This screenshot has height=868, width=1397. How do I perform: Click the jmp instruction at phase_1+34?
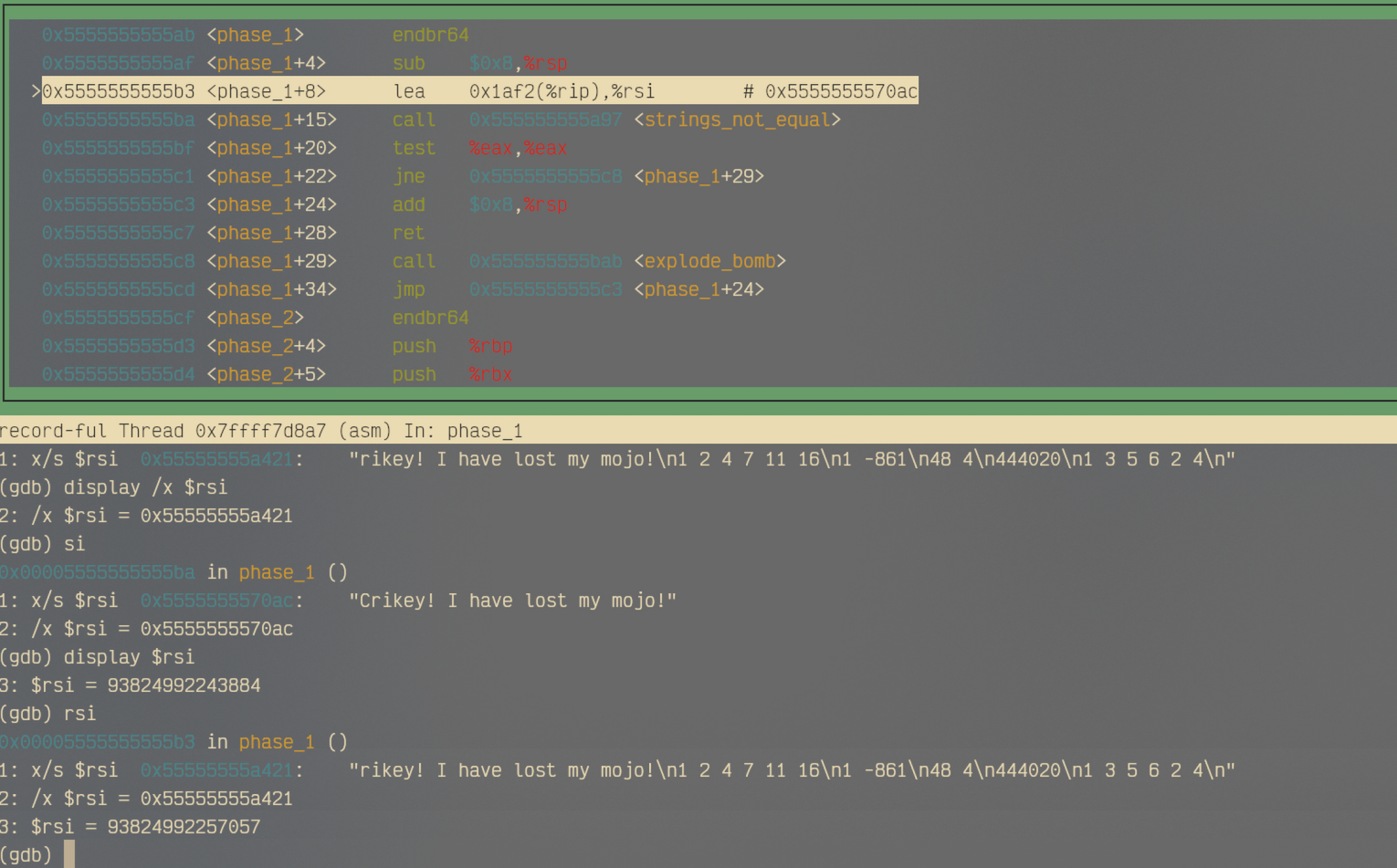408,289
